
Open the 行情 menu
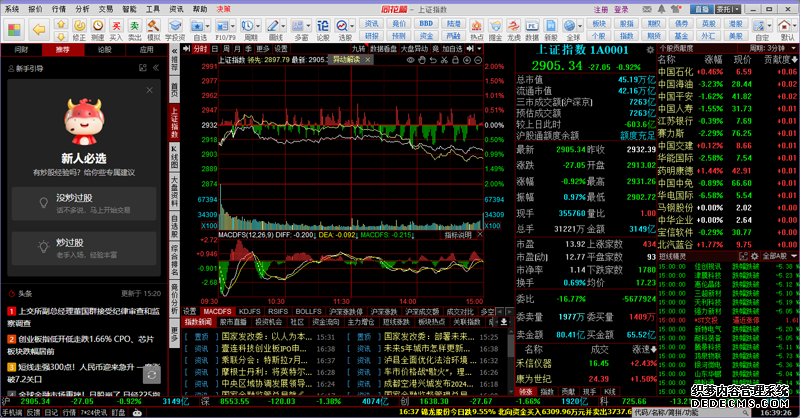pyautogui.click(x=59, y=9)
